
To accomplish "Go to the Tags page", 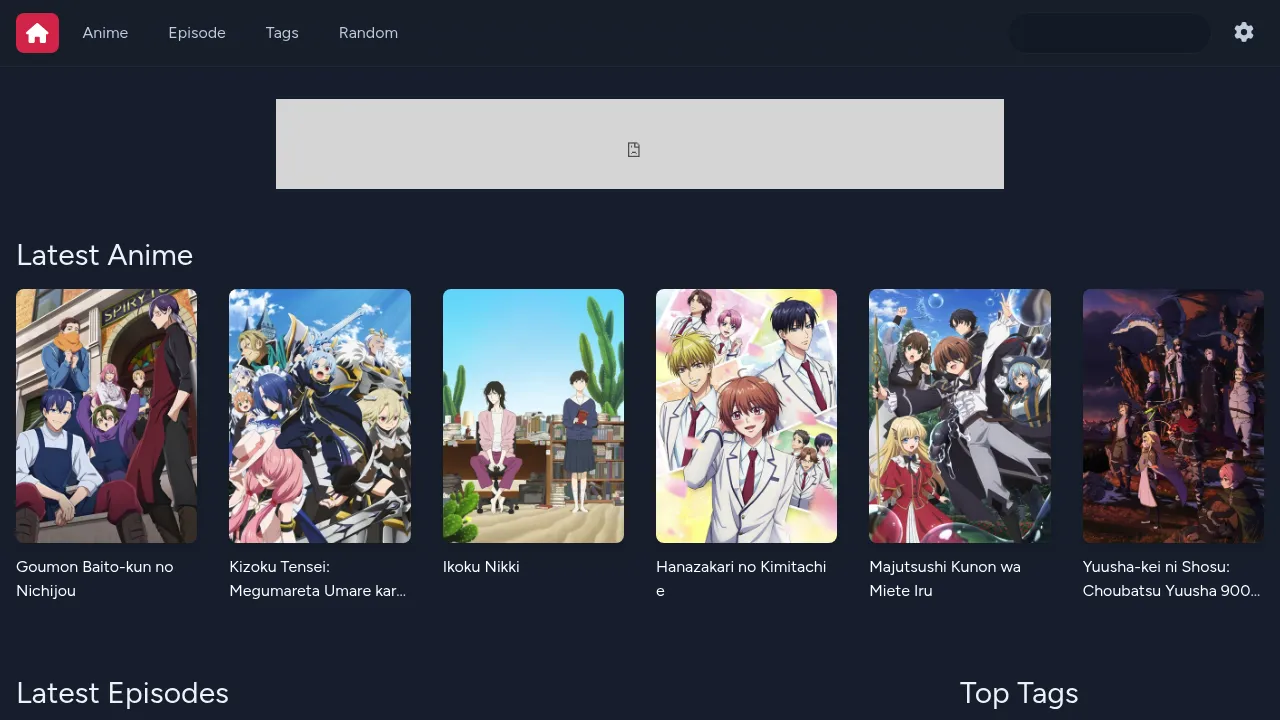I will tap(282, 32).
